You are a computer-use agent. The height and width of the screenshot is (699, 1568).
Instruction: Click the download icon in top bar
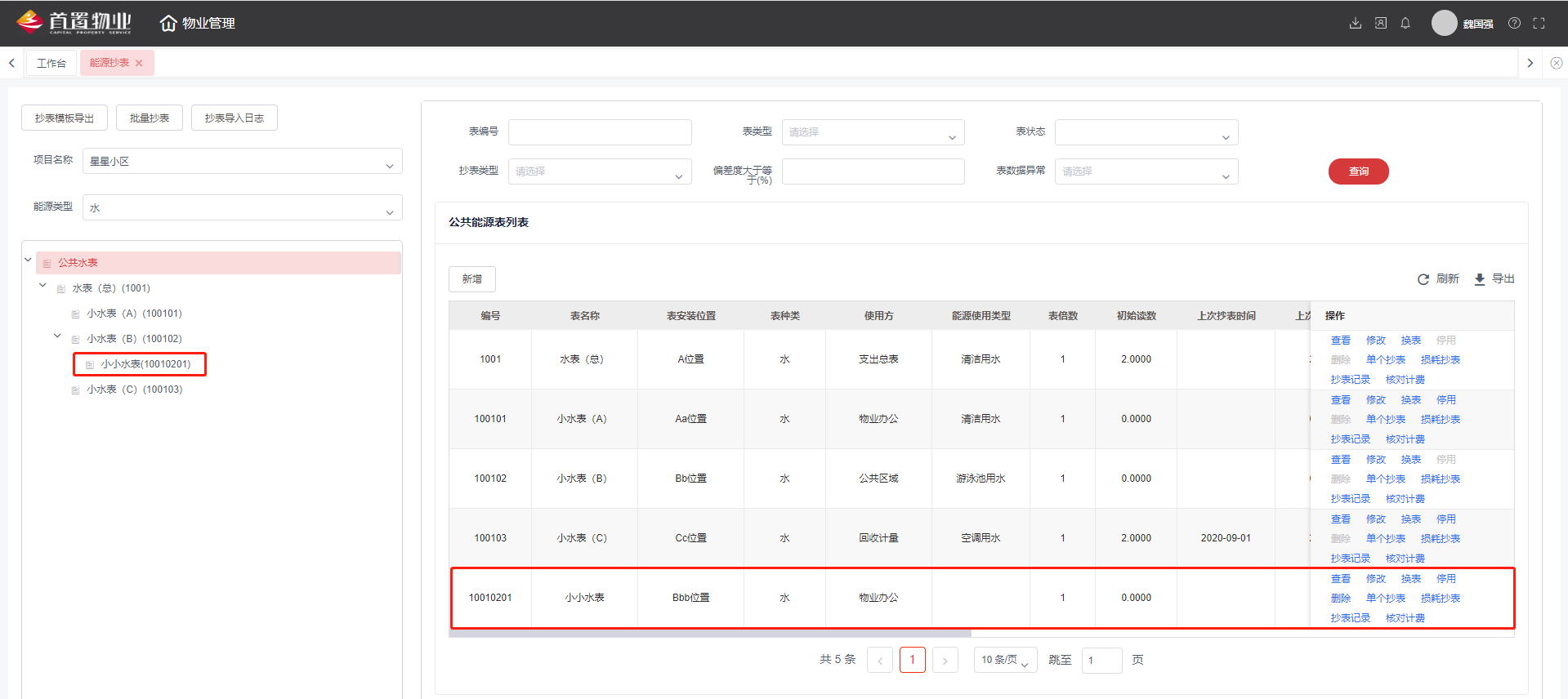pyautogui.click(x=1356, y=23)
